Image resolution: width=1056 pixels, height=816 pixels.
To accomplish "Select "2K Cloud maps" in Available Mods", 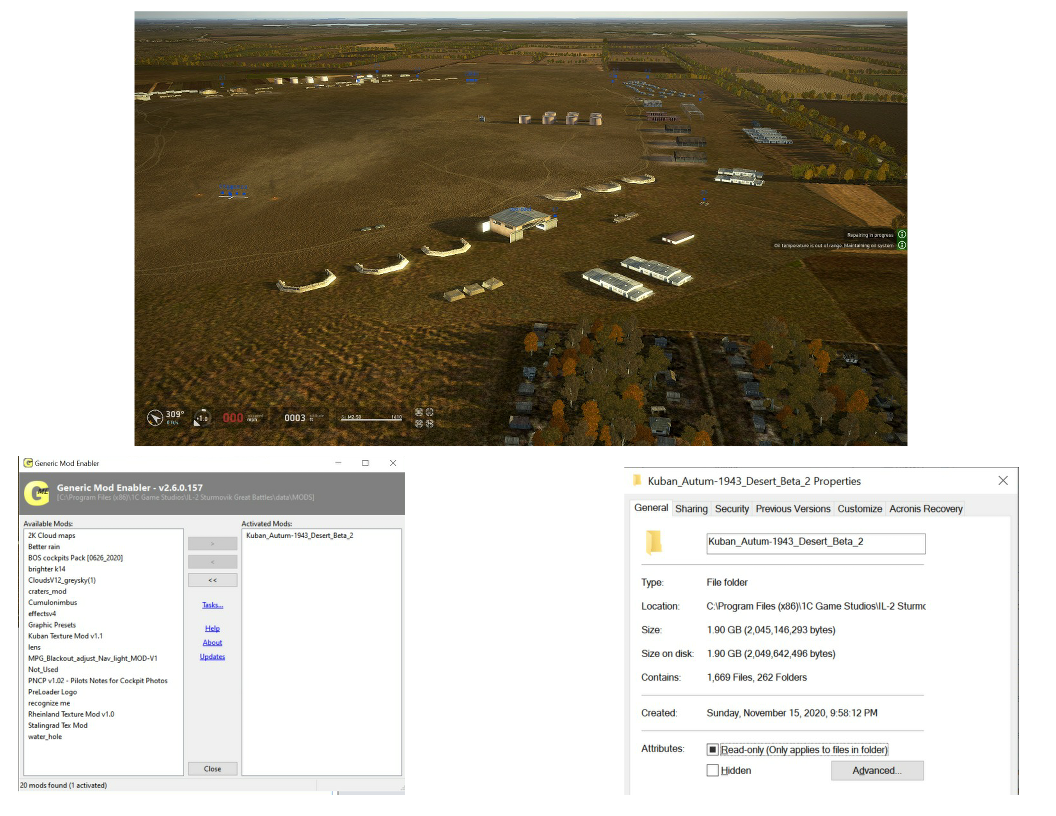I will 52,536.
